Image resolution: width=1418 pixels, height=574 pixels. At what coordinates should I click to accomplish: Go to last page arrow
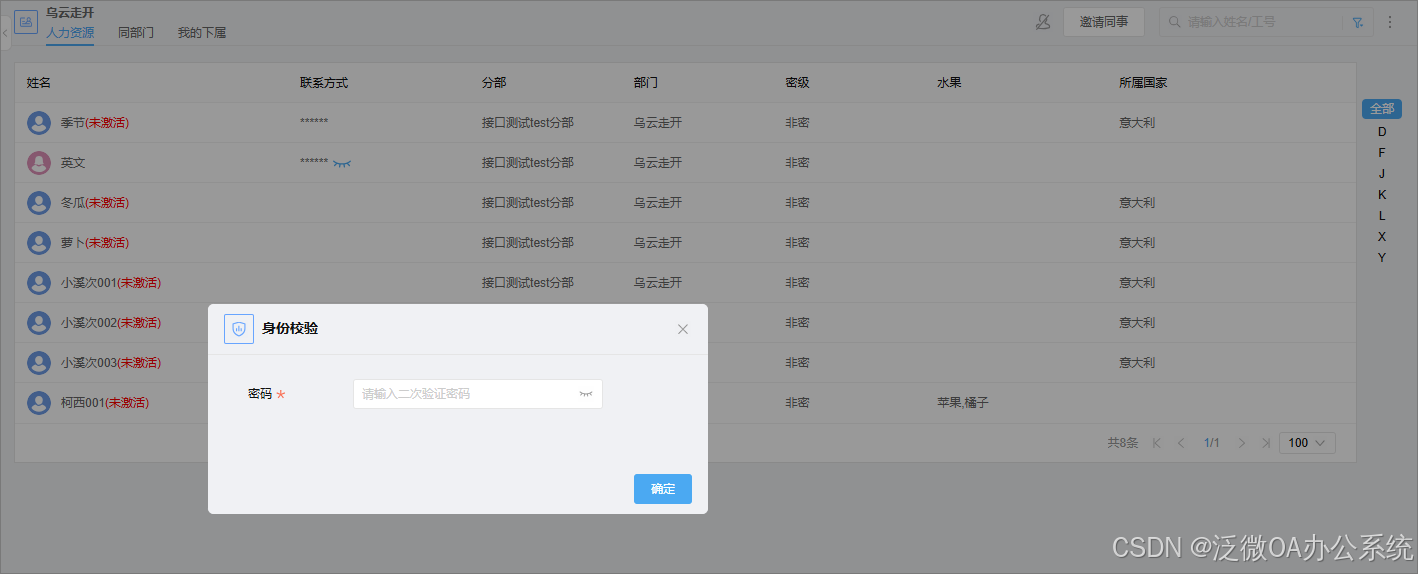pos(1266,442)
